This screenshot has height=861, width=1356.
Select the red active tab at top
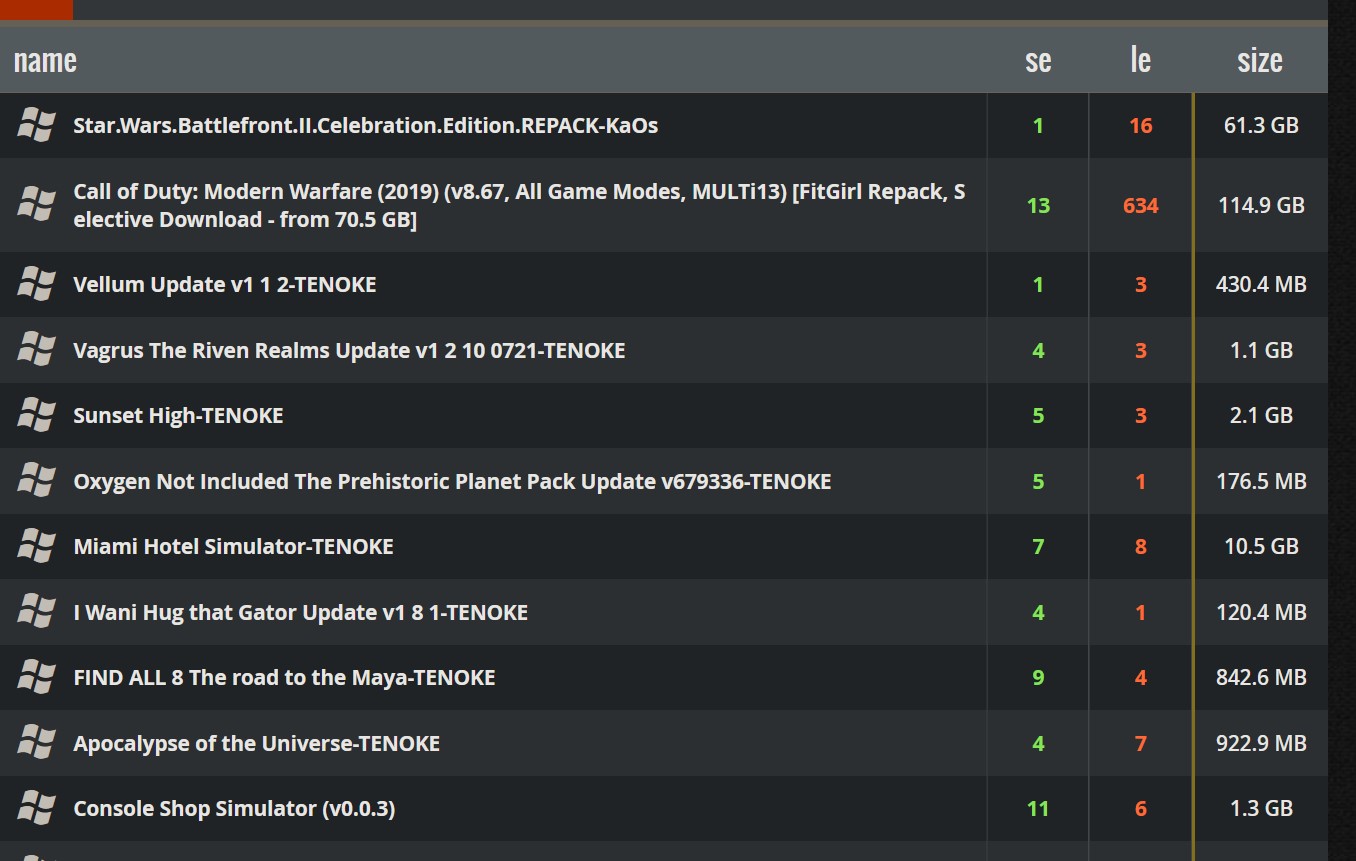36,9
